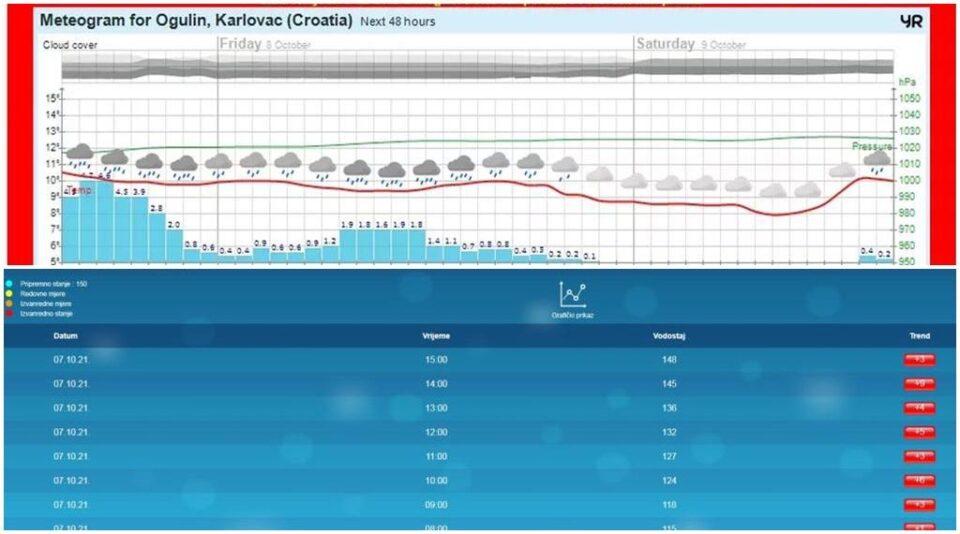Click the rain cloud icon beside the Pressure label
This screenshot has width=960, height=534.
point(877,161)
